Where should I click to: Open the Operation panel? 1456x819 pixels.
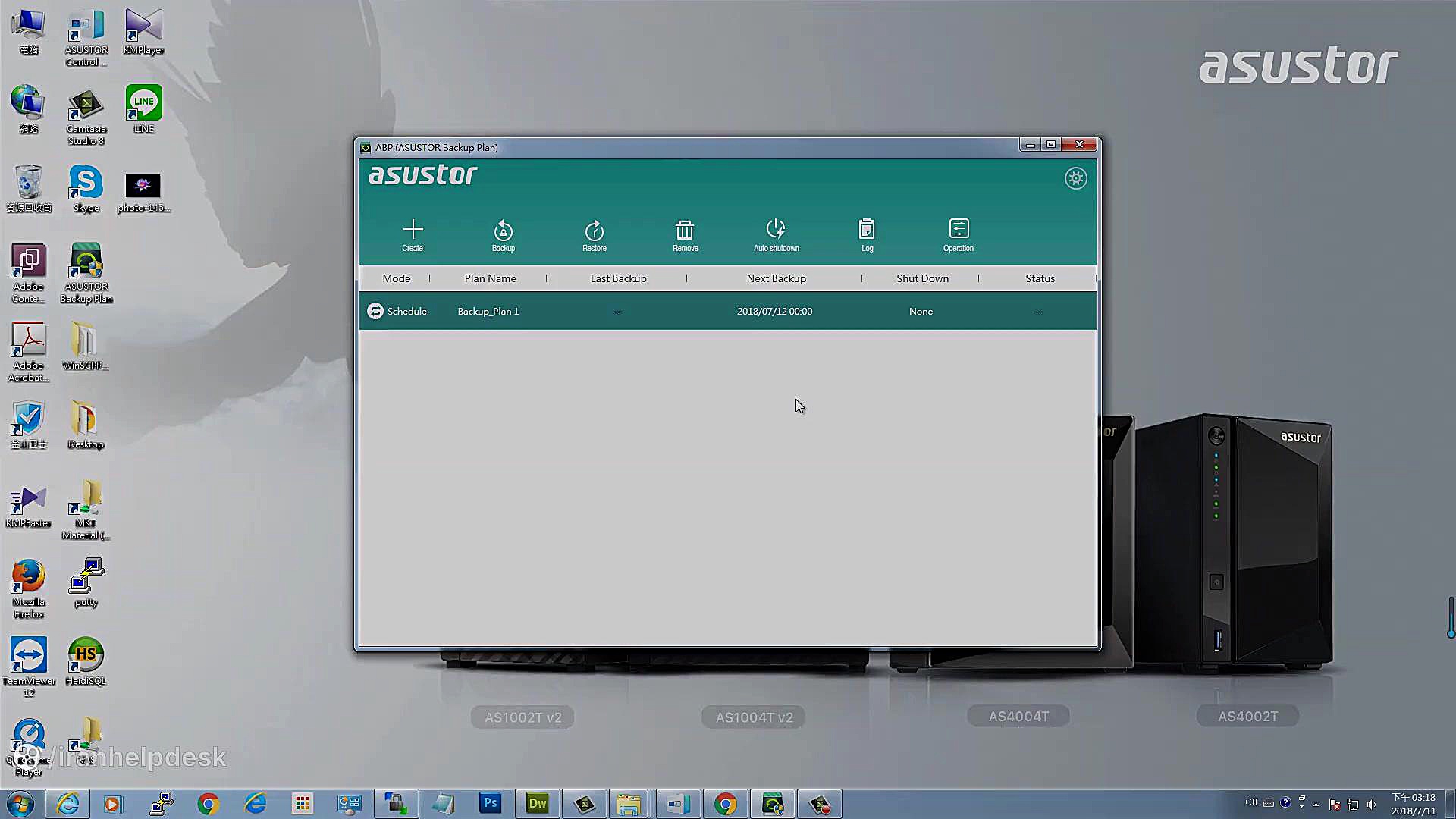coord(959,235)
